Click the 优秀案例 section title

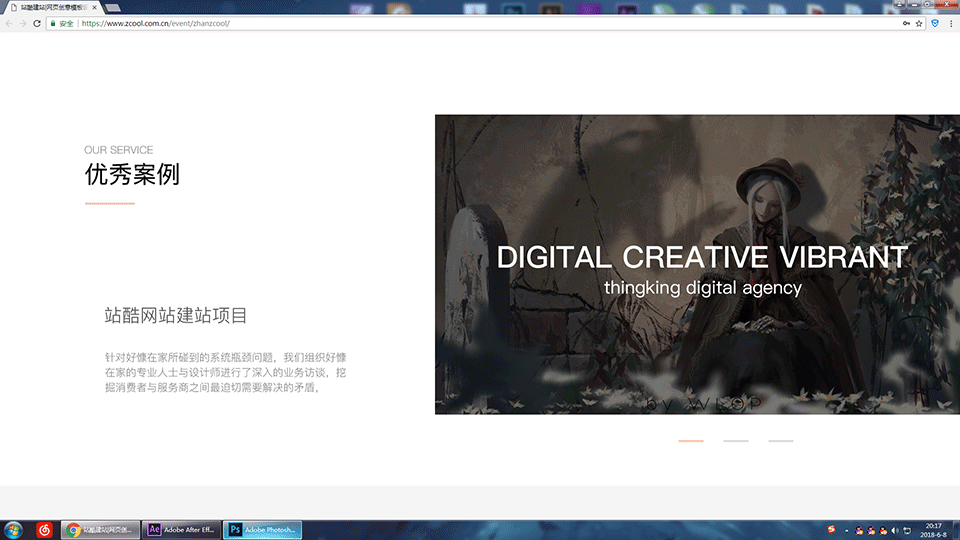coord(132,174)
